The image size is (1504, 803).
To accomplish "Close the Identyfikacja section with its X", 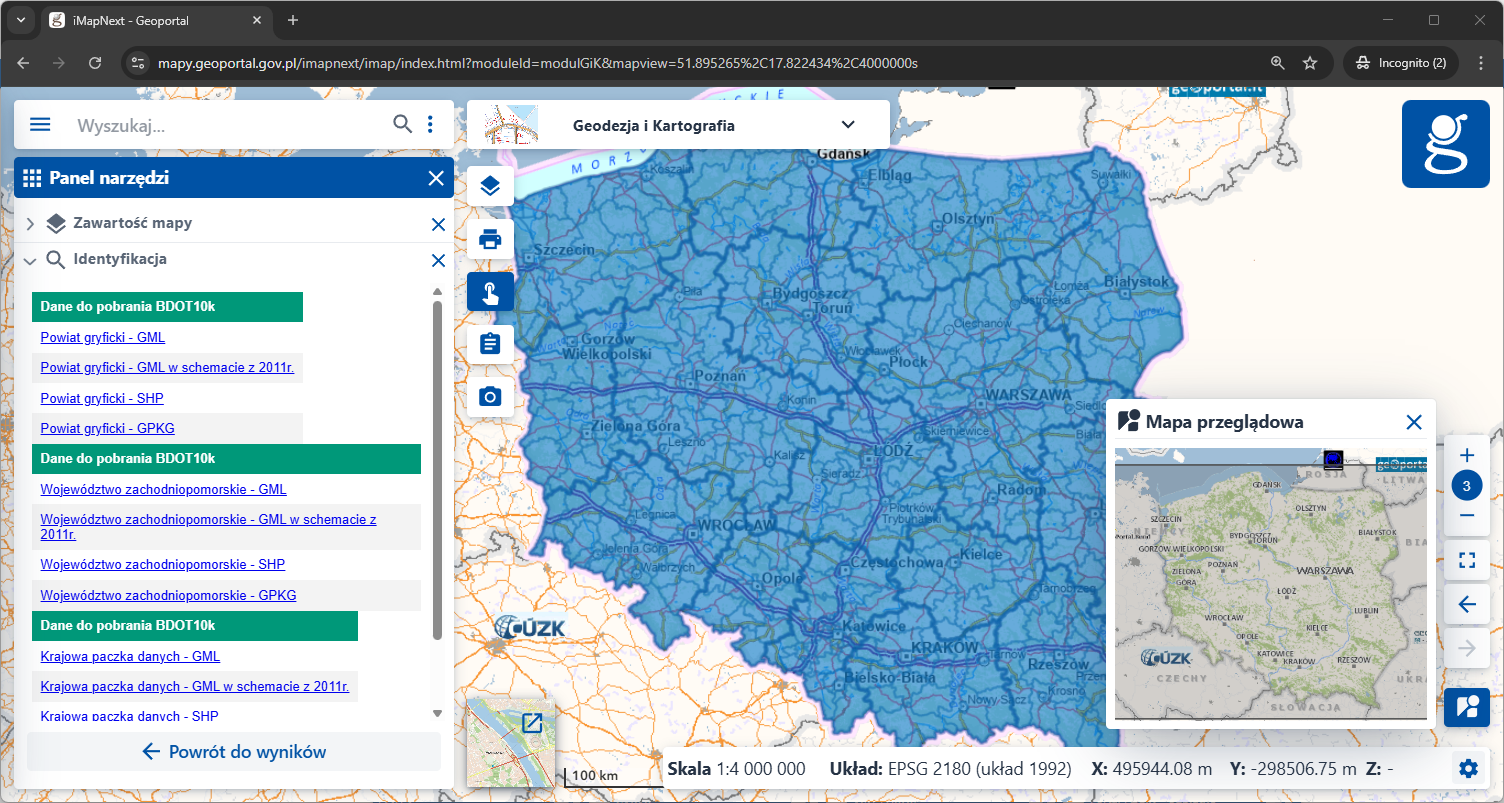I will click(x=437, y=260).
